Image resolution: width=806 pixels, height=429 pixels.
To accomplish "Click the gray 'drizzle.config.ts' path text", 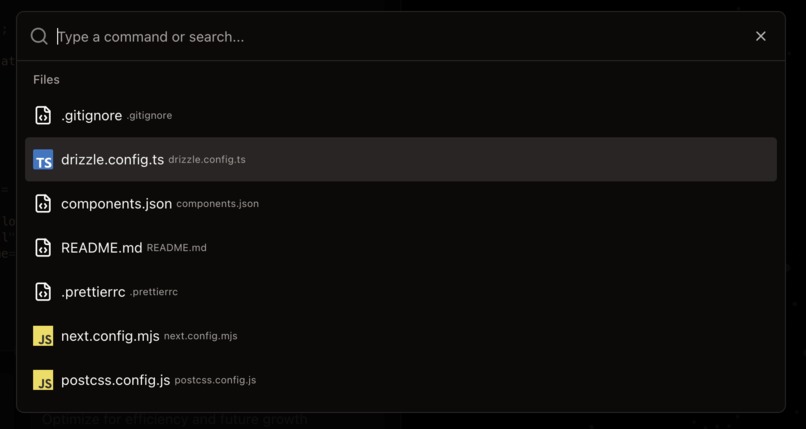I will [207, 160].
